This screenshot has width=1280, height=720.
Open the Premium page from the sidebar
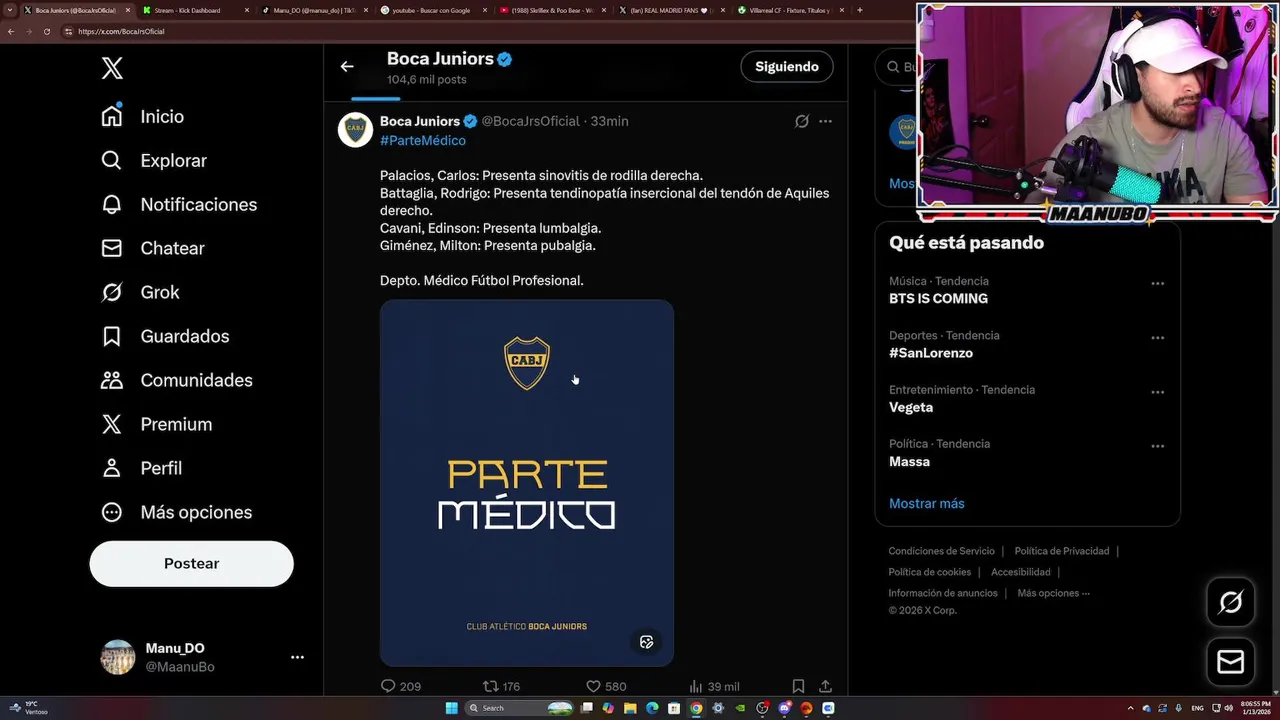pyautogui.click(x=157, y=424)
